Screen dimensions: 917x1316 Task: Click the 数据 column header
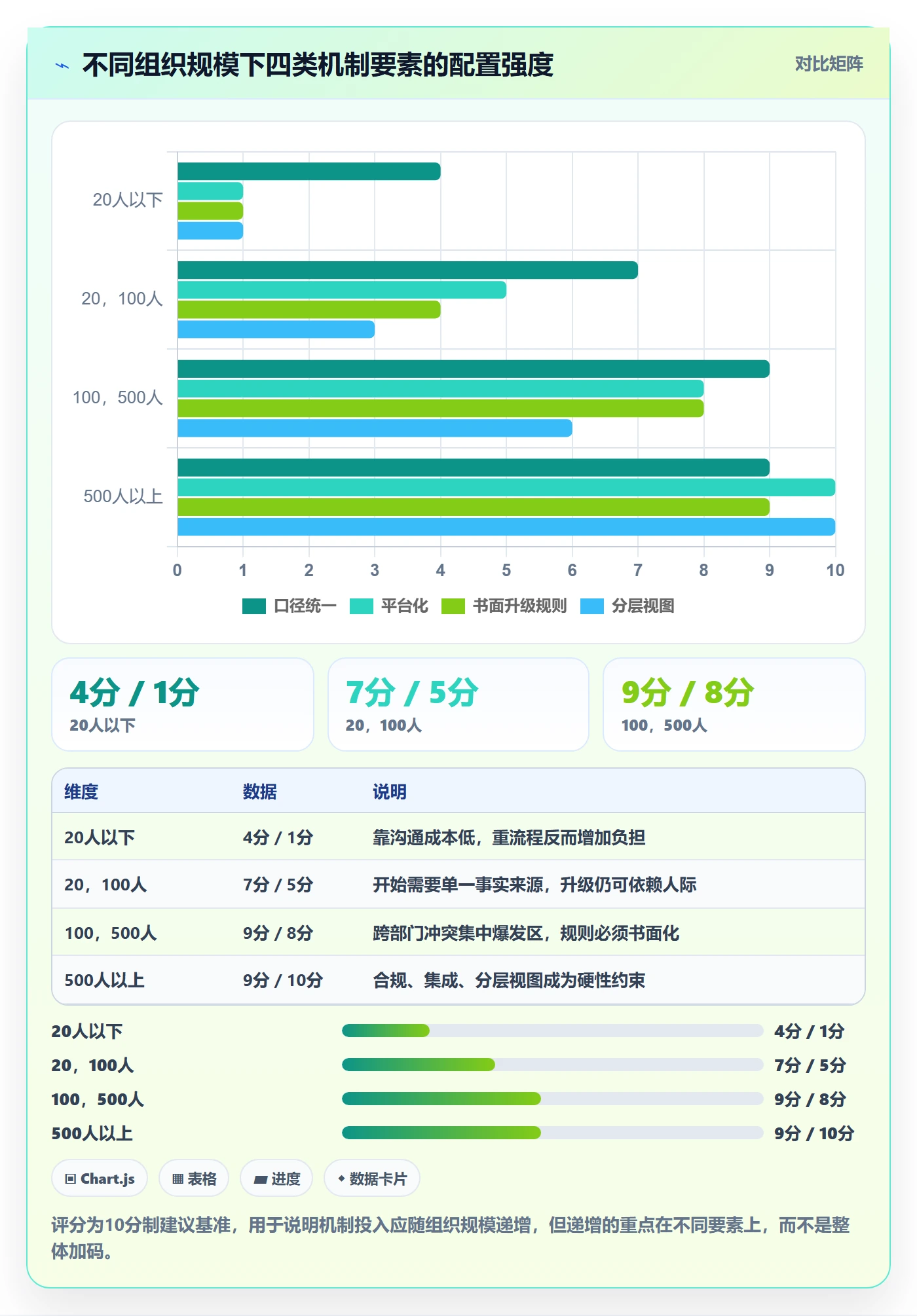pos(259,792)
